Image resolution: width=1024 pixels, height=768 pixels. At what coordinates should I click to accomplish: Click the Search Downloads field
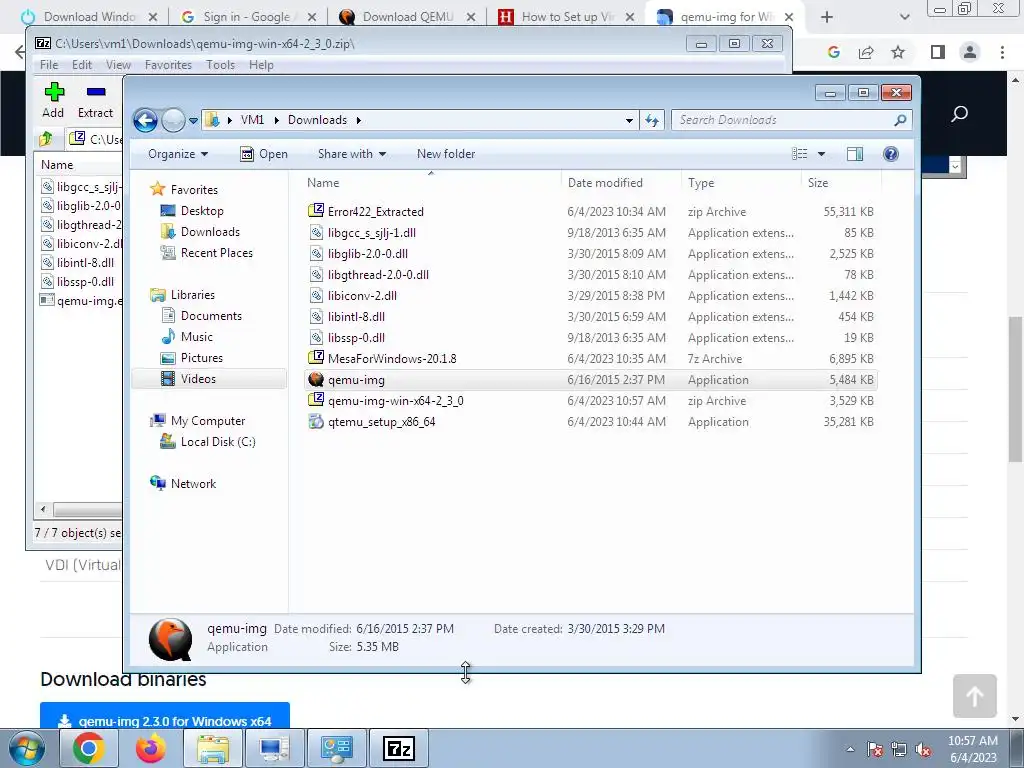coord(792,120)
